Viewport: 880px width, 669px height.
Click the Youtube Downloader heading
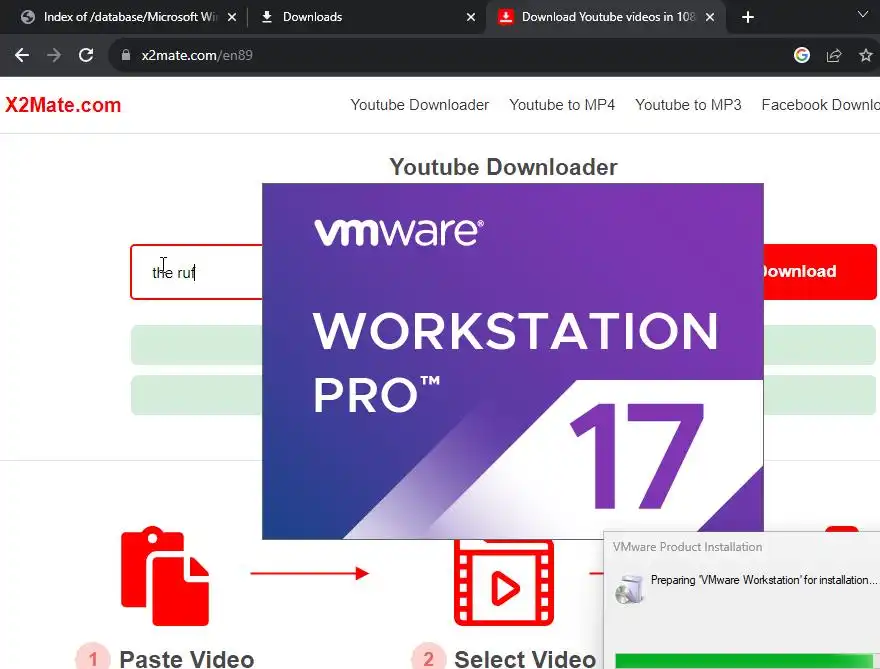point(503,167)
